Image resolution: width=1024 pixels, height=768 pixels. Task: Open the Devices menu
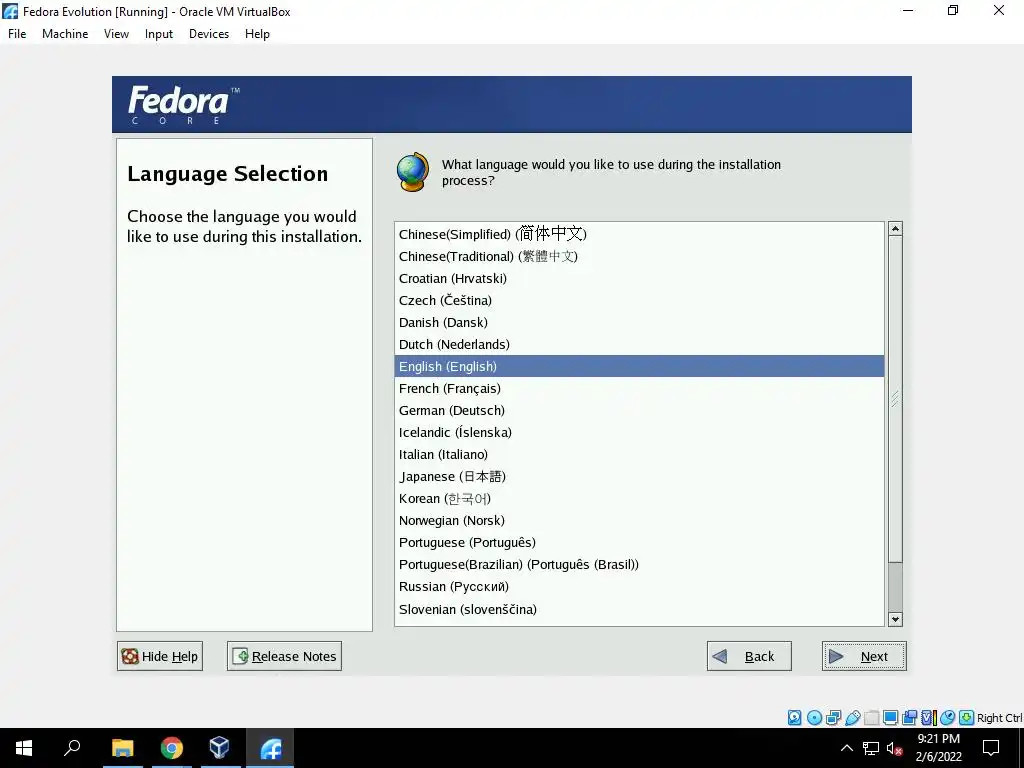[209, 34]
